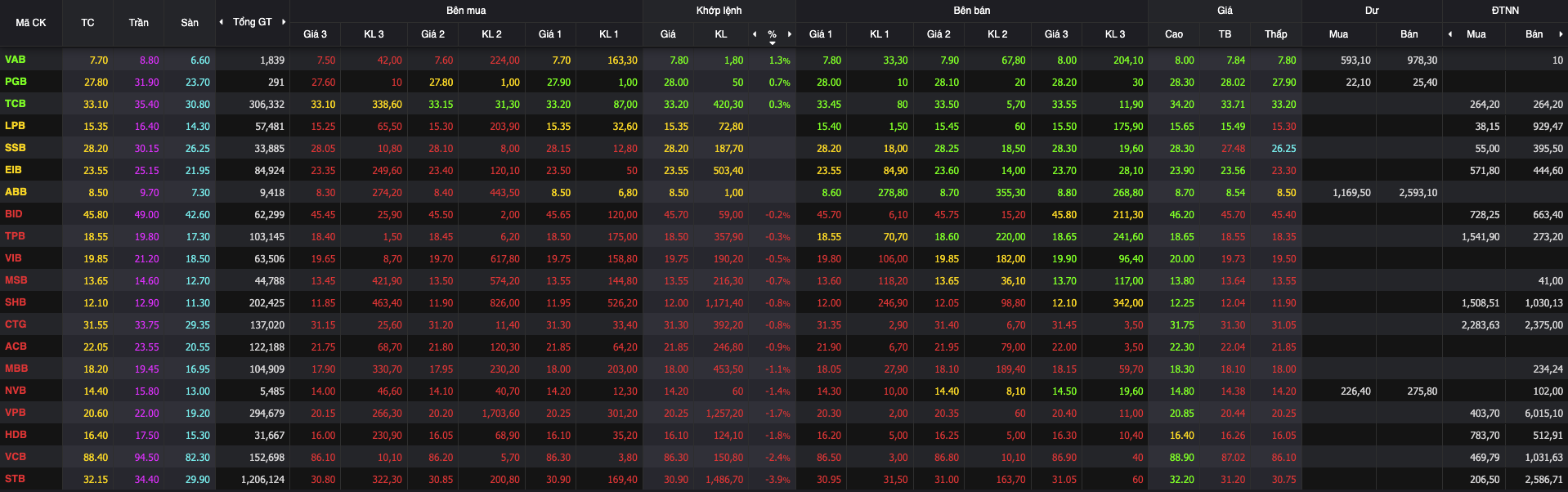
Task: Click the right arrow after ĐTNN Bán
Action: tap(1561, 34)
